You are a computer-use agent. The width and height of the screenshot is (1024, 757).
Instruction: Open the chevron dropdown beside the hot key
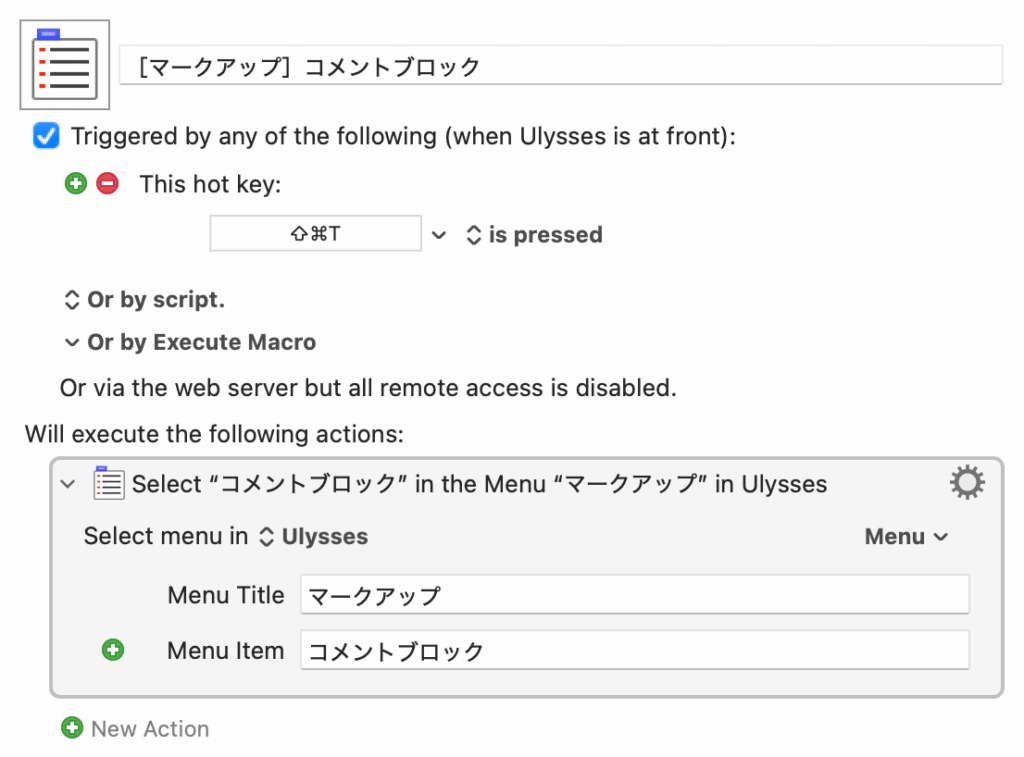[x=438, y=235]
